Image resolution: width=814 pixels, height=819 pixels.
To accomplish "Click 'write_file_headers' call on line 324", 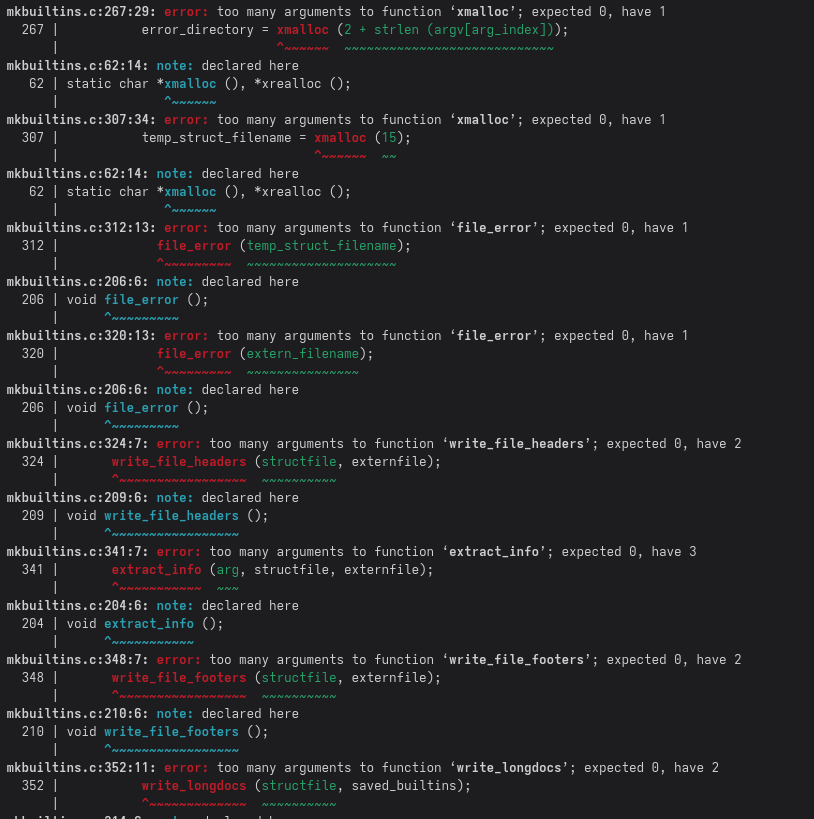I will (x=179, y=462).
